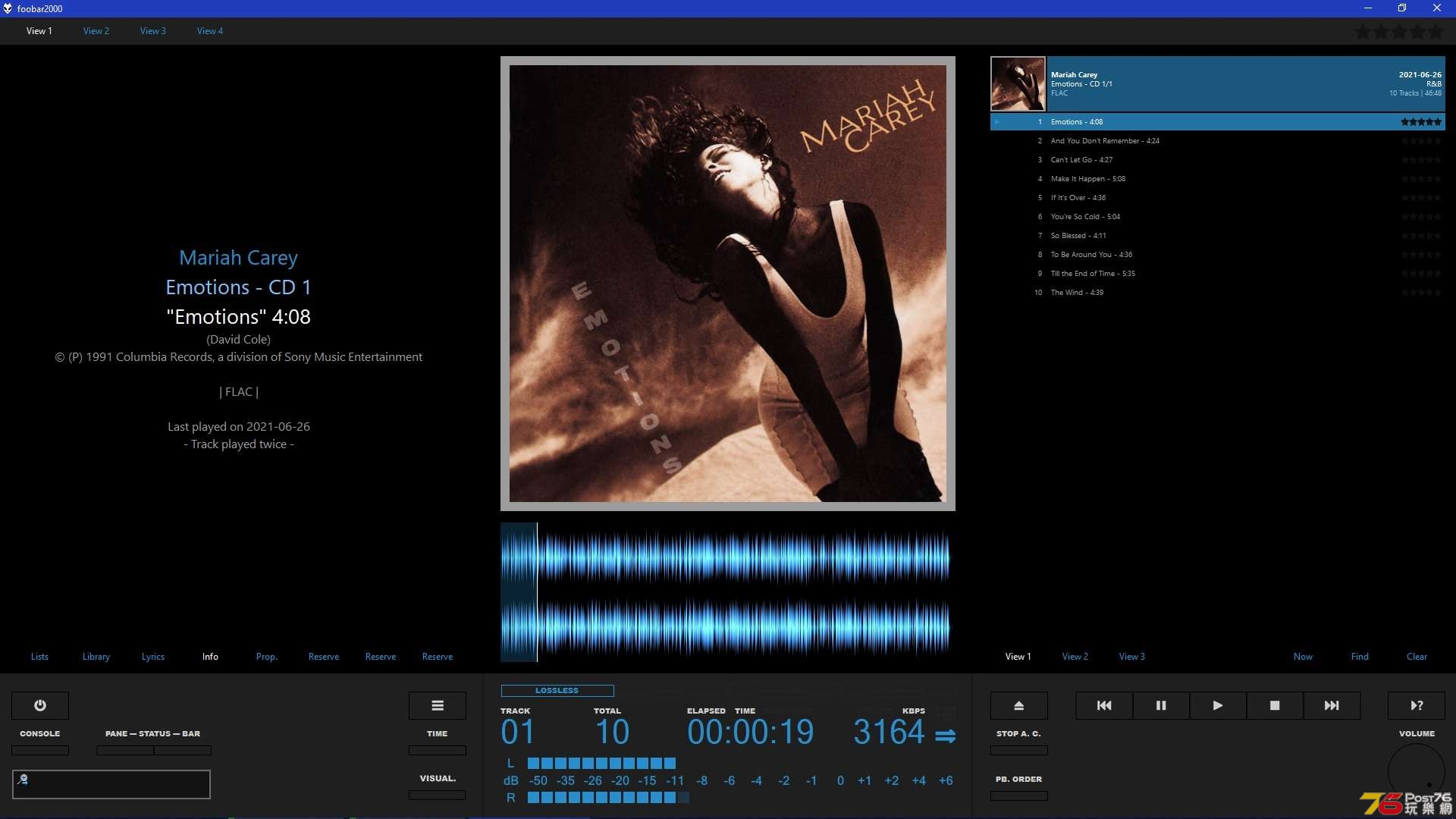Screen dimensions: 1456x819
Task: Click the elapsed time display 00:00:19
Action: click(751, 733)
